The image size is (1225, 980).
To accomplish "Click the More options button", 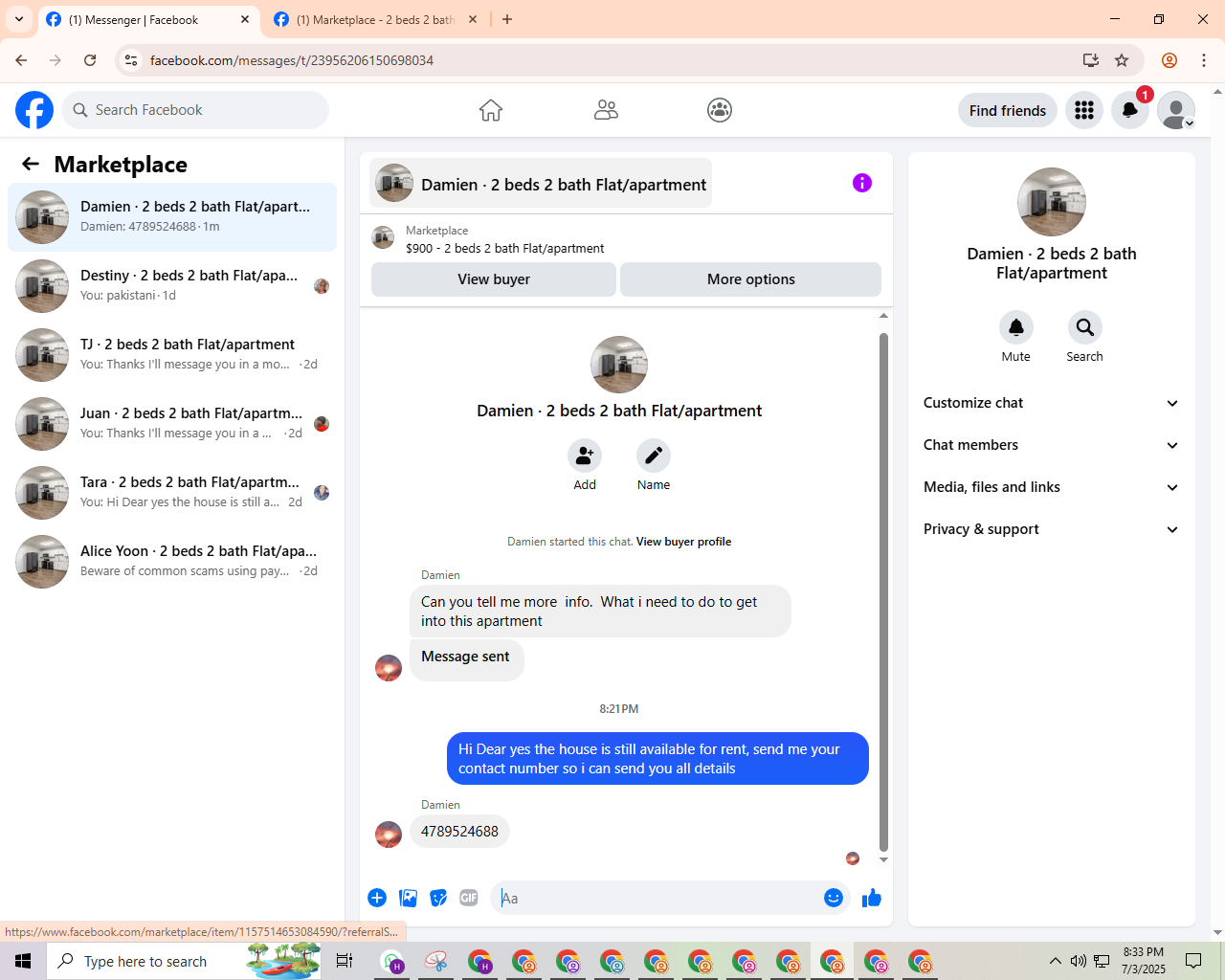I will point(751,279).
